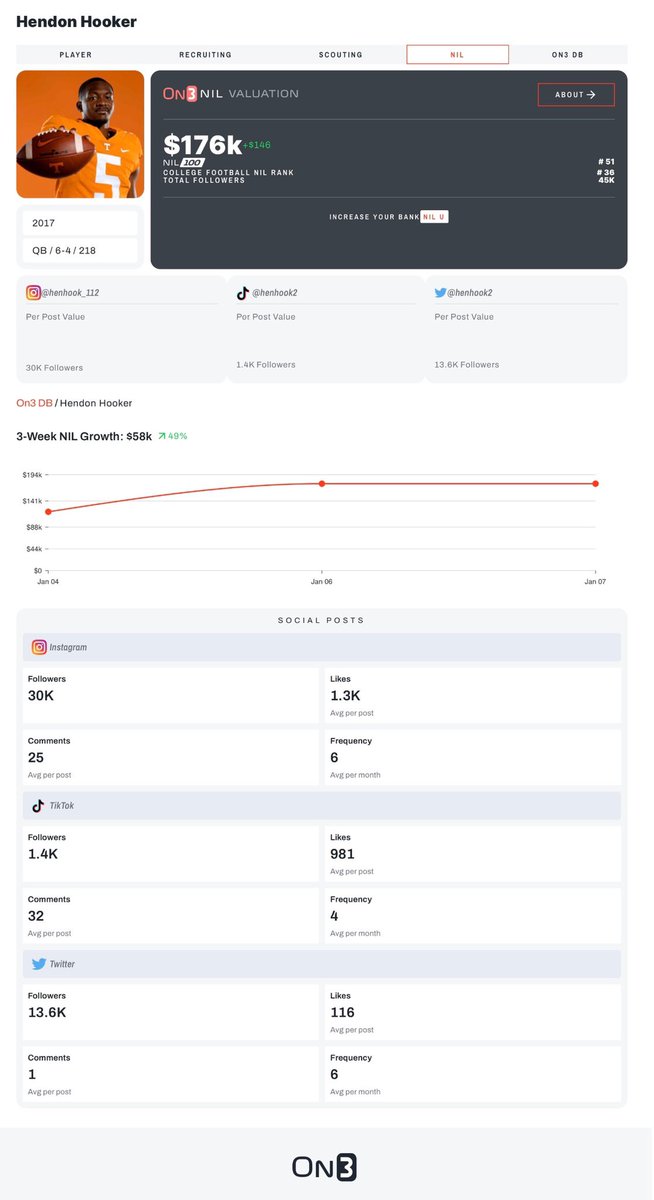Viewport: 654px width, 1200px height.
Task: Click the Twitter Followers 13.6K value
Action: point(47,1012)
